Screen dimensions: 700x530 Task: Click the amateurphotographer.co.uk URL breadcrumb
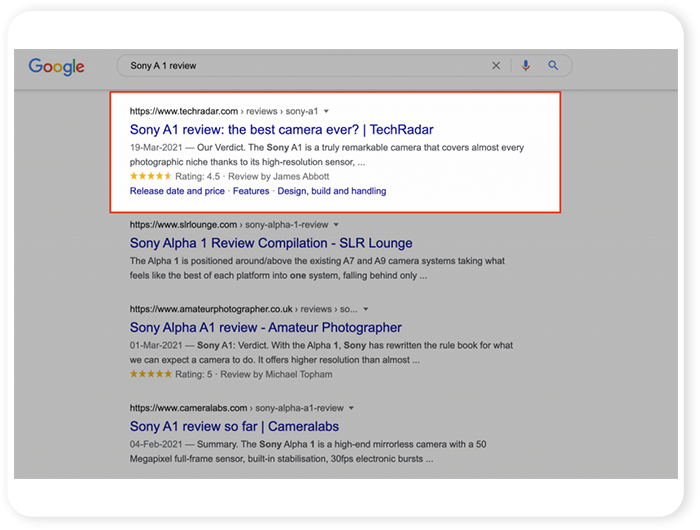[x=243, y=309]
